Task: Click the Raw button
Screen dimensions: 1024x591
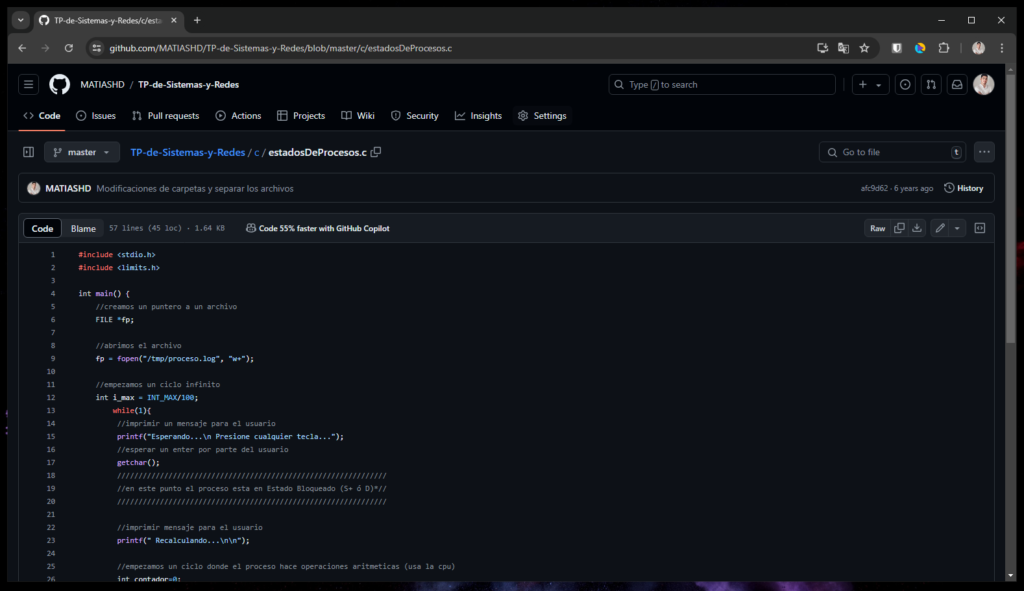Action: [876, 228]
